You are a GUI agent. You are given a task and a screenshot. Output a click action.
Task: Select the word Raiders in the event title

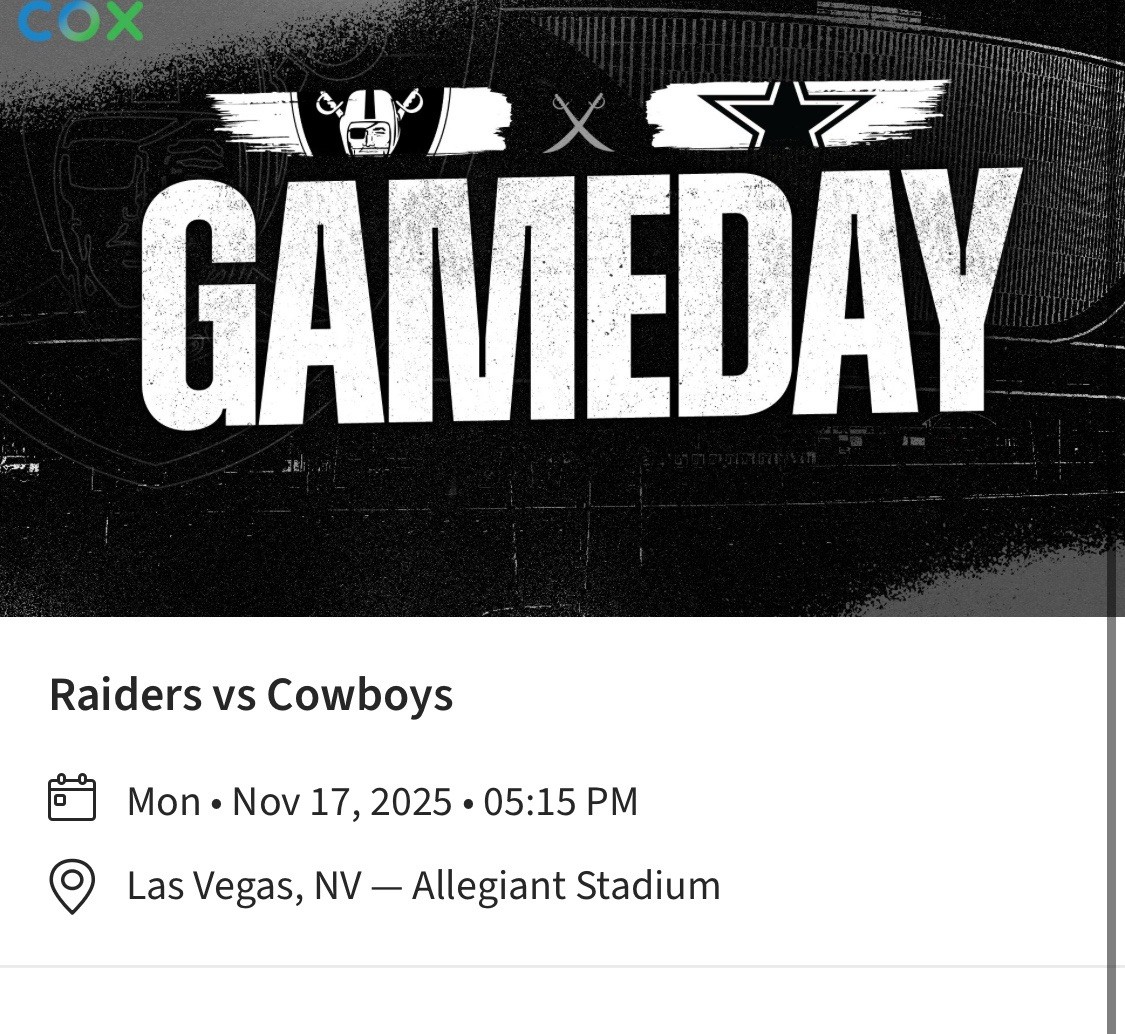(x=125, y=695)
